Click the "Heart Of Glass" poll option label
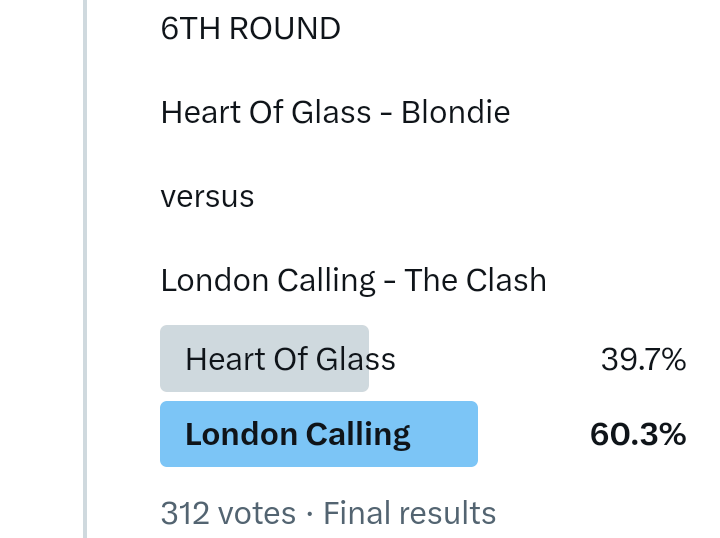The width and height of the screenshot is (720, 538). [x=290, y=359]
